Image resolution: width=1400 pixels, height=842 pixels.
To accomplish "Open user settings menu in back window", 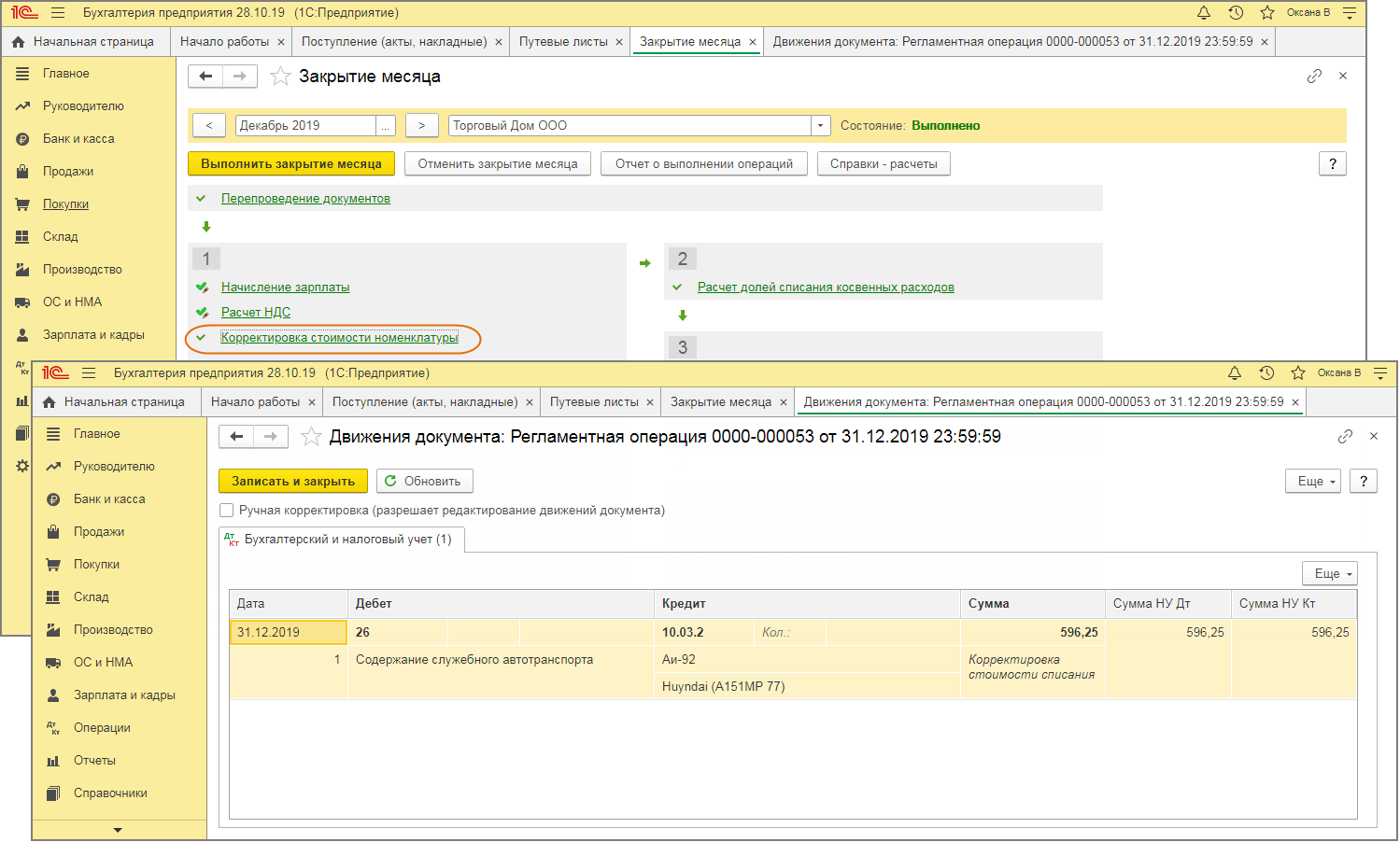I will click(x=1350, y=13).
